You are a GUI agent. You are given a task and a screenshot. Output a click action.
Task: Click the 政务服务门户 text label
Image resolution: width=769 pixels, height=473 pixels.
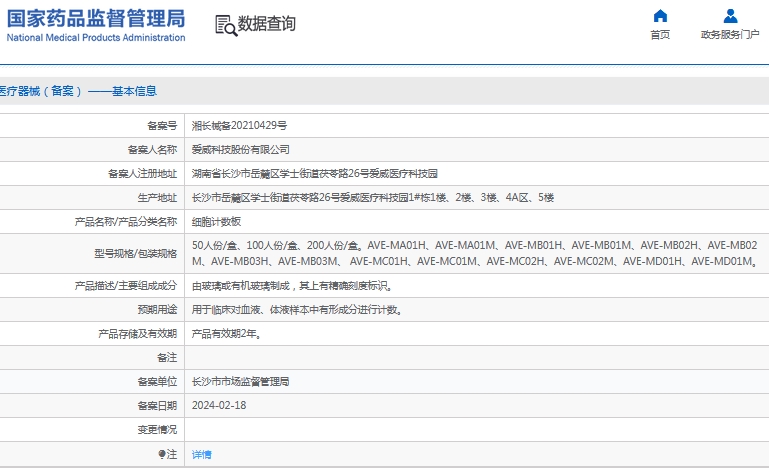pos(730,35)
